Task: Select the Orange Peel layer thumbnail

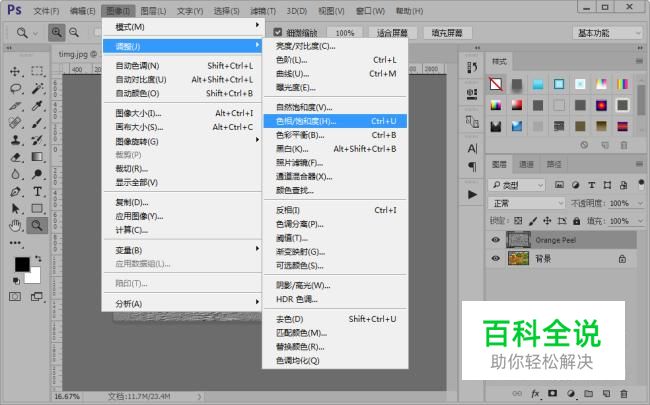Action: (518, 240)
